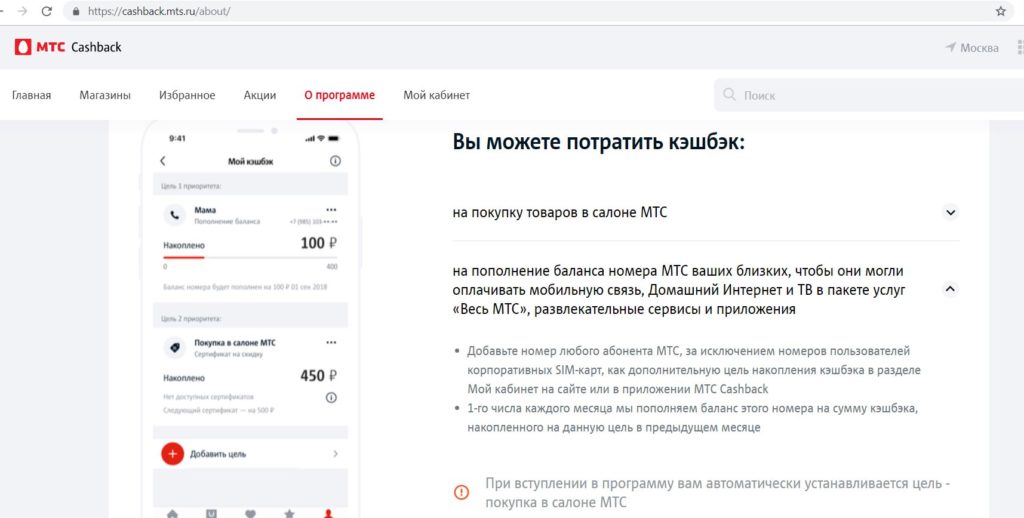The height and width of the screenshot is (518, 1024).
Task: Click the red MTS egg logo
Action: coord(23,47)
